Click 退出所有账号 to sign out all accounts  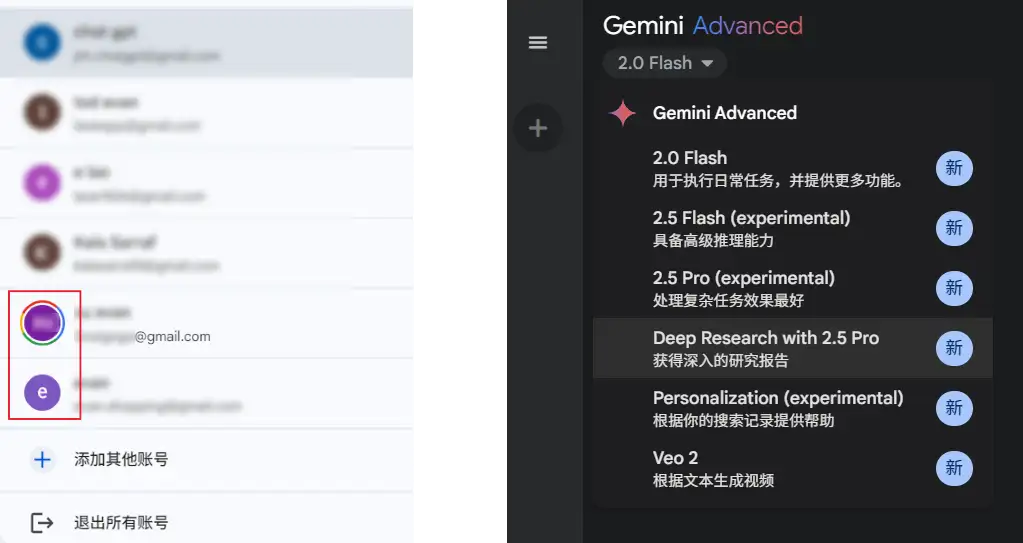[x=121, y=522]
